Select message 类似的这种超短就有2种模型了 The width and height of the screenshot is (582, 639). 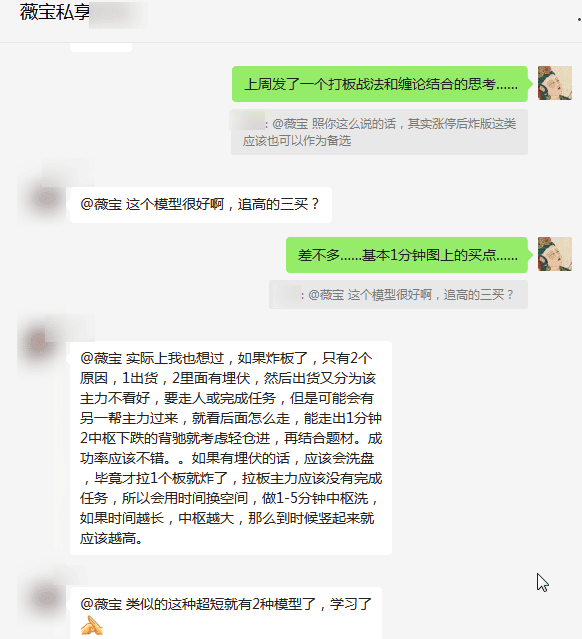click(226, 613)
